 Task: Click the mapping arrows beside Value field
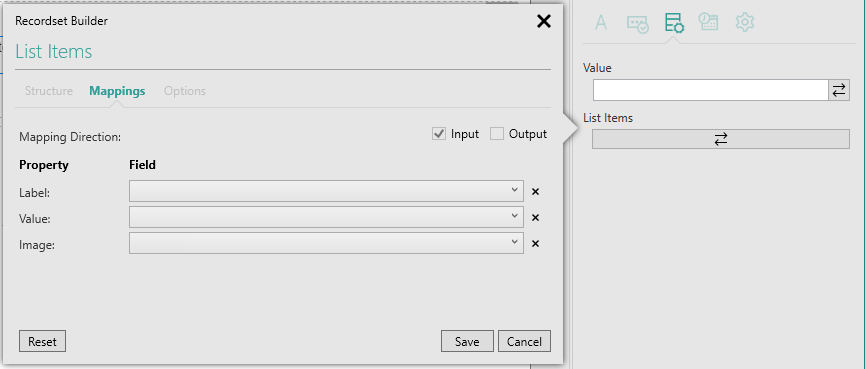click(x=839, y=90)
